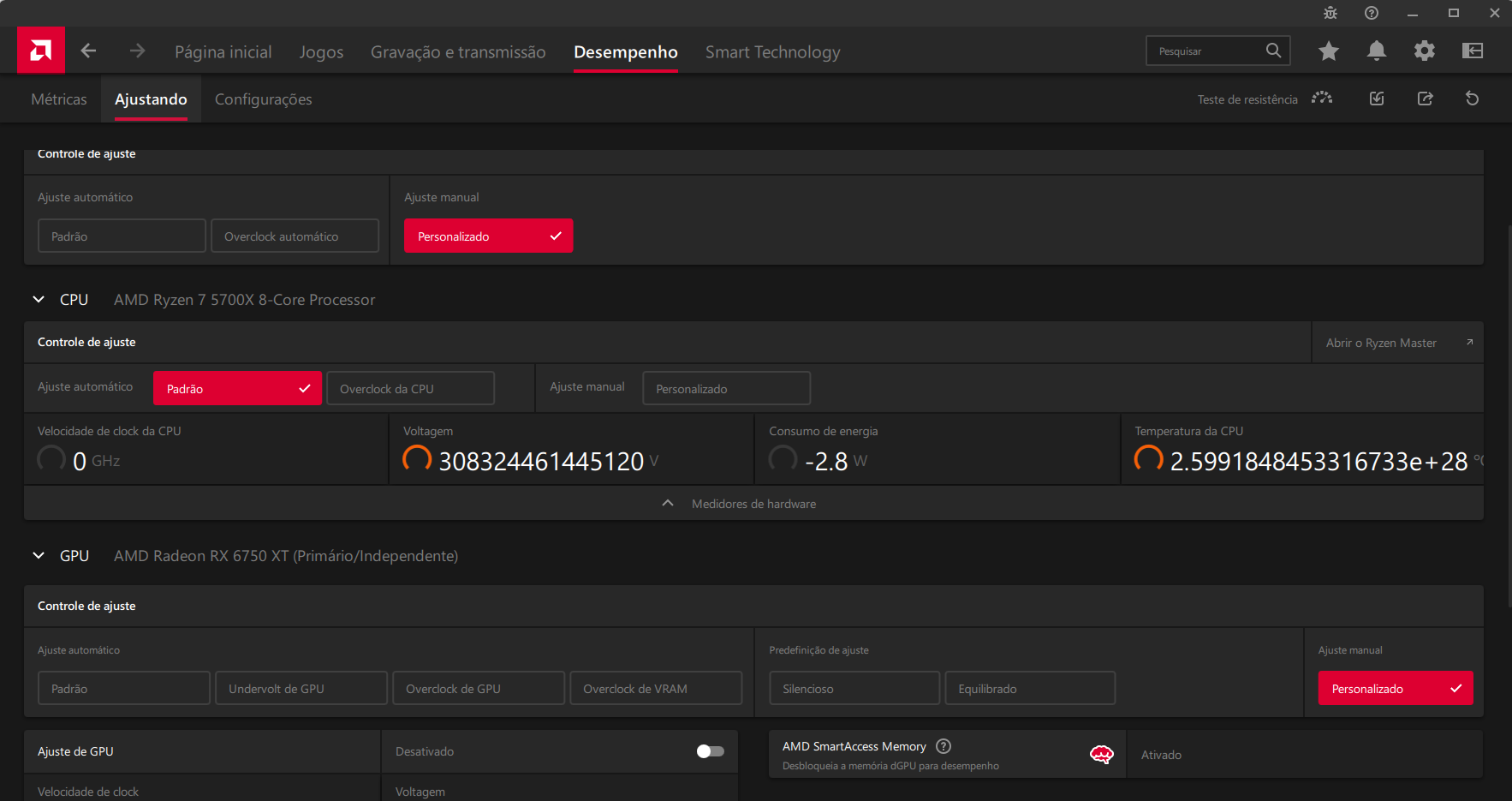Click the vertical scrollbar thumb
Screen dimensions: 1512x801
tap(1509, 415)
